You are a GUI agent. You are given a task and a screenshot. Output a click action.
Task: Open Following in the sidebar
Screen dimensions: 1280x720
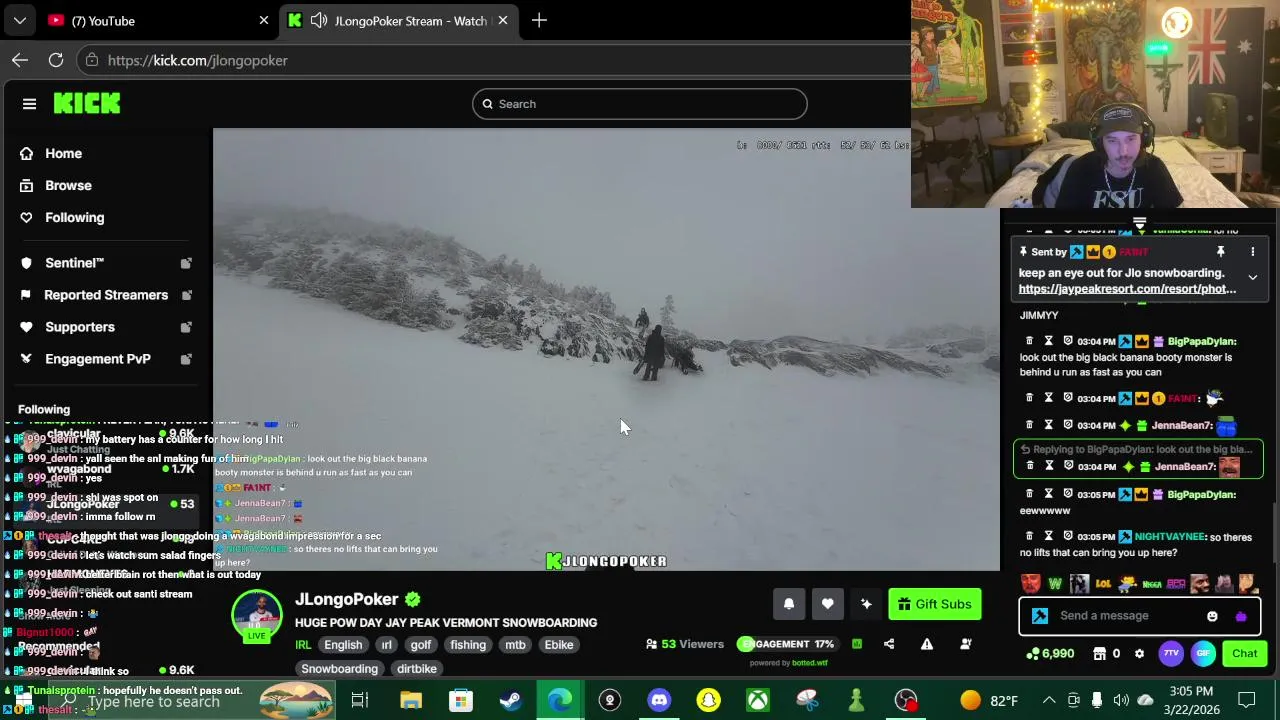coord(74,217)
